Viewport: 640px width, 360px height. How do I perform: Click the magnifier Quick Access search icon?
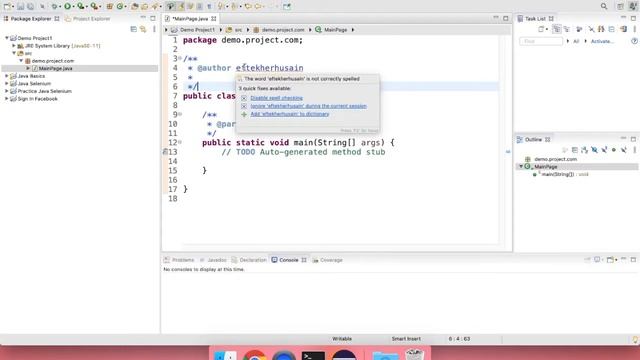pos(604,6)
